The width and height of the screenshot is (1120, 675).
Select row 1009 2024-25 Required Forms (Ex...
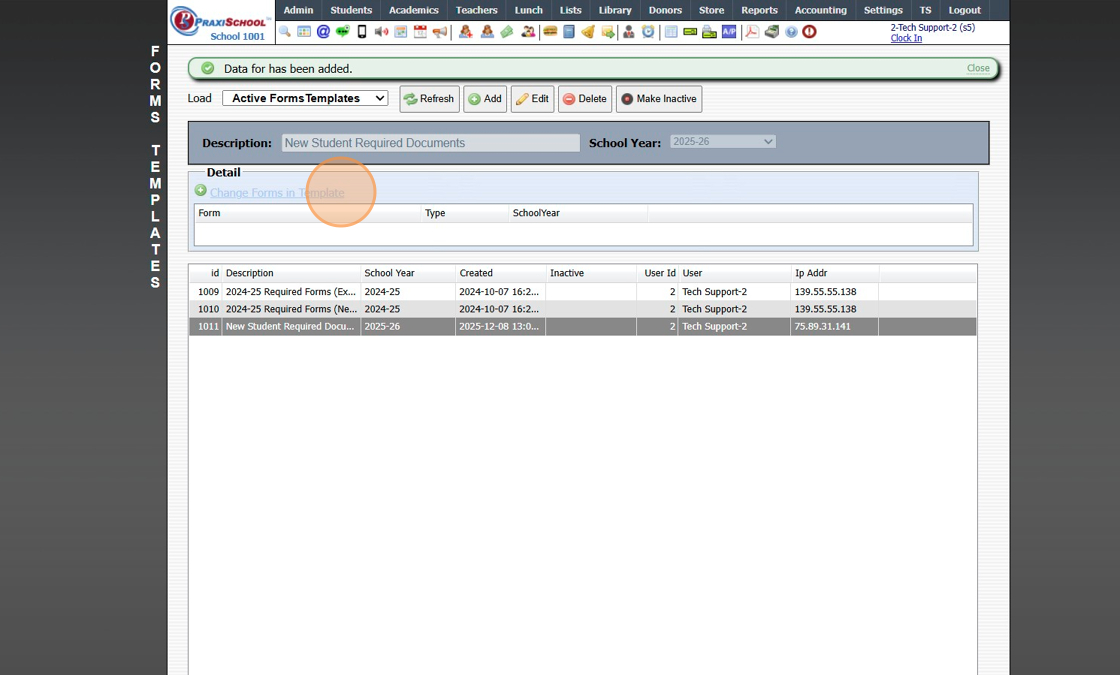[x=583, y=291]
